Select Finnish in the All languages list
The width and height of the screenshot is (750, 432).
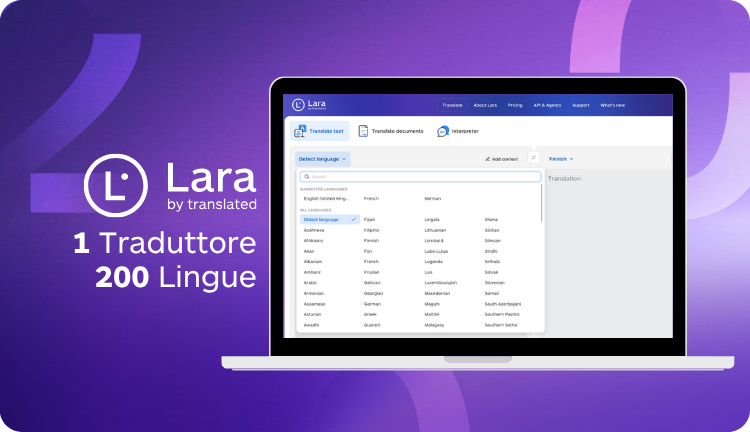tap(371, 241)
